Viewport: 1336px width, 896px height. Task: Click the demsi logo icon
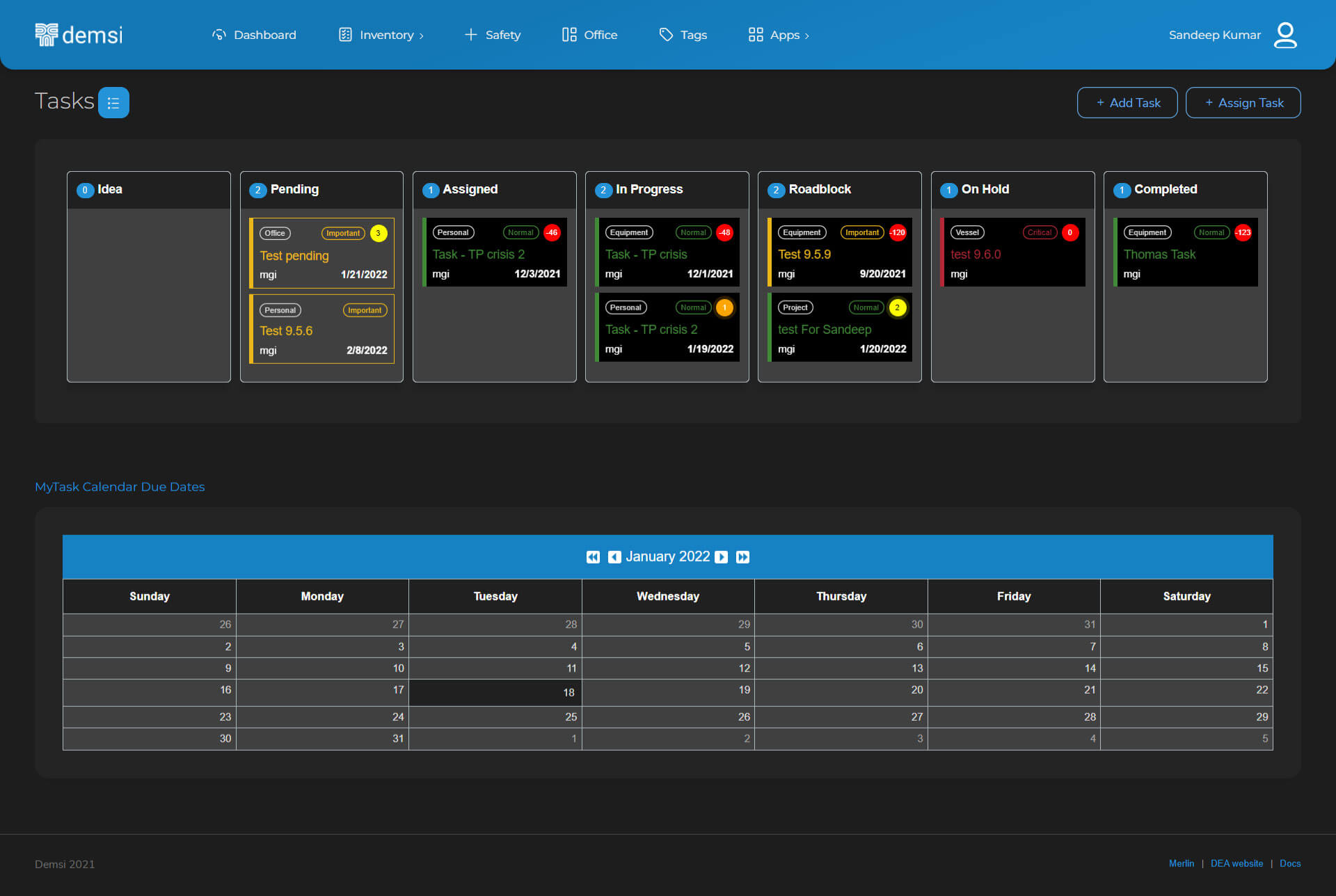[x=46, y=35]
